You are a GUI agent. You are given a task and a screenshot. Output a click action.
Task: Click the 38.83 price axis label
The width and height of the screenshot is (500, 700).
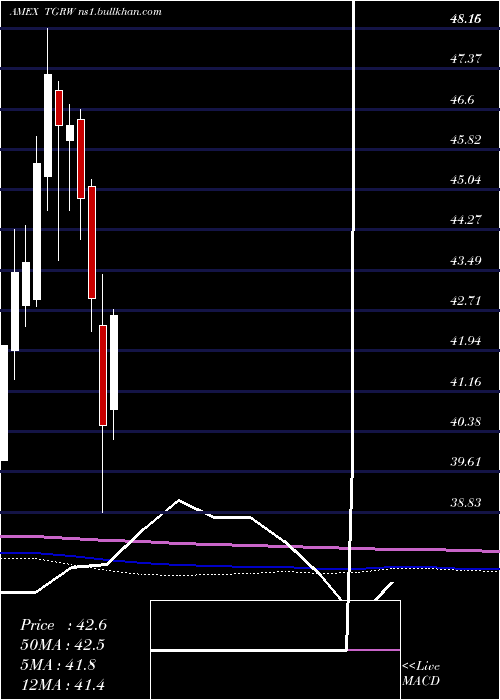pyautogui.click(x=467, y=503)
